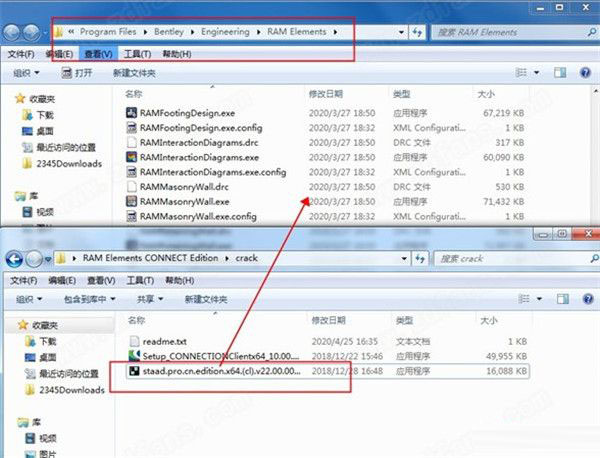Expand arrow after Bentley in address bar
Image resolution: width=600 pixels, height=458 pixels.
click(x=192, y=32)
